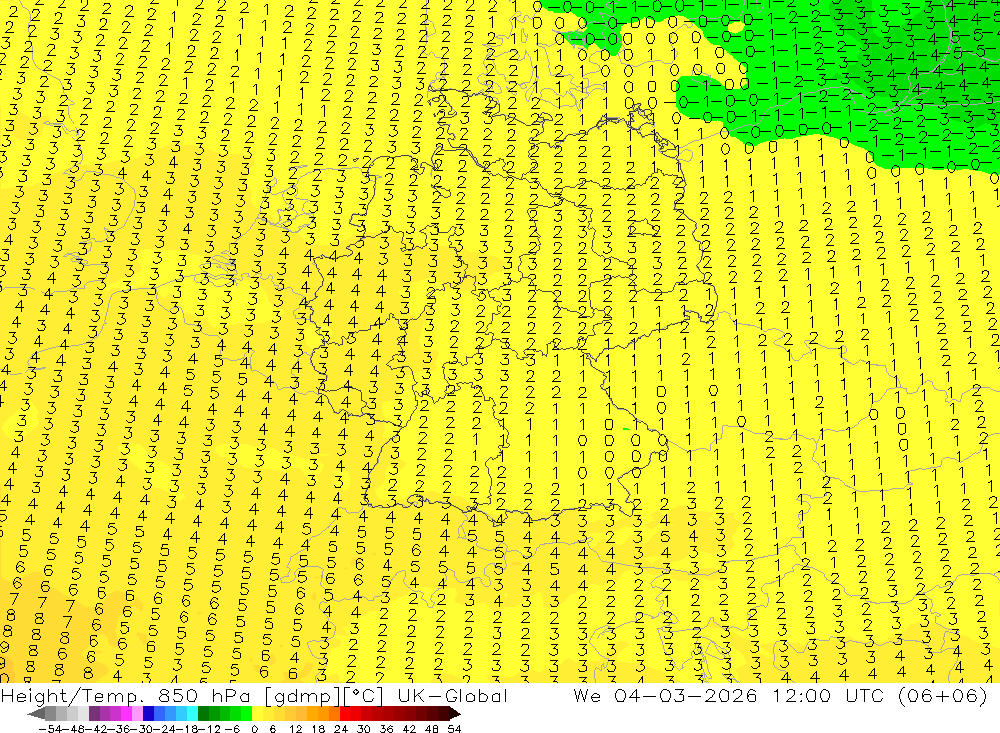1000x733 pixels.
Task: Click the right arrow end of the color scale
Action: click(455, 714)
